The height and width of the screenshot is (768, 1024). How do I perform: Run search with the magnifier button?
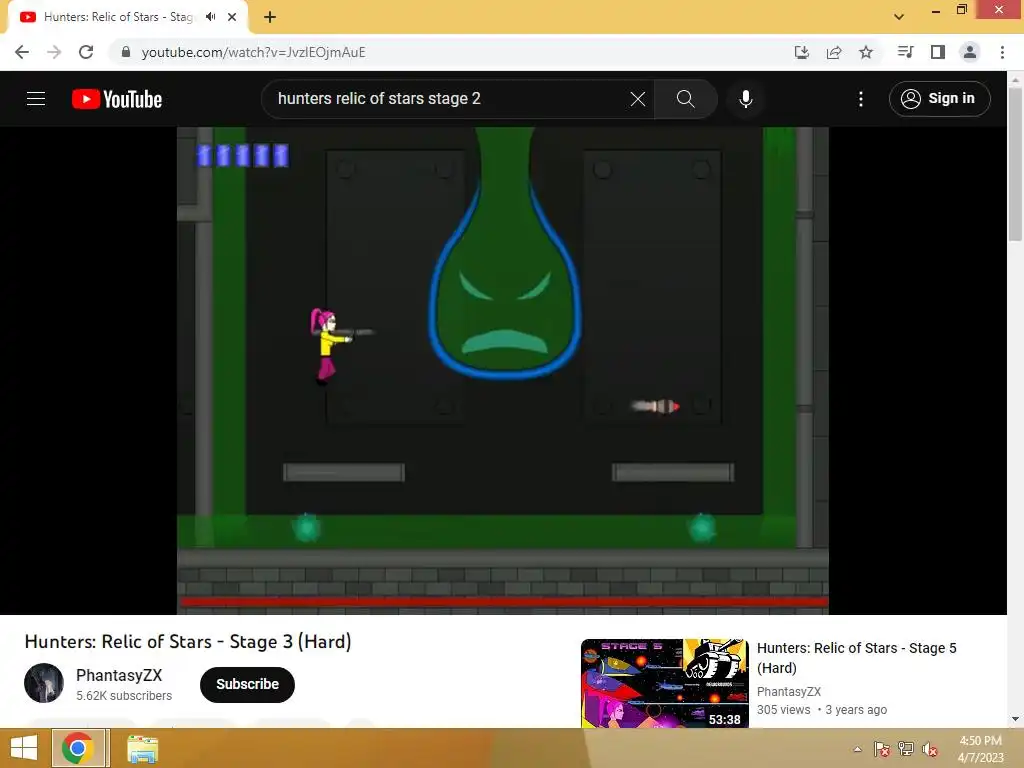pos(685,99)
